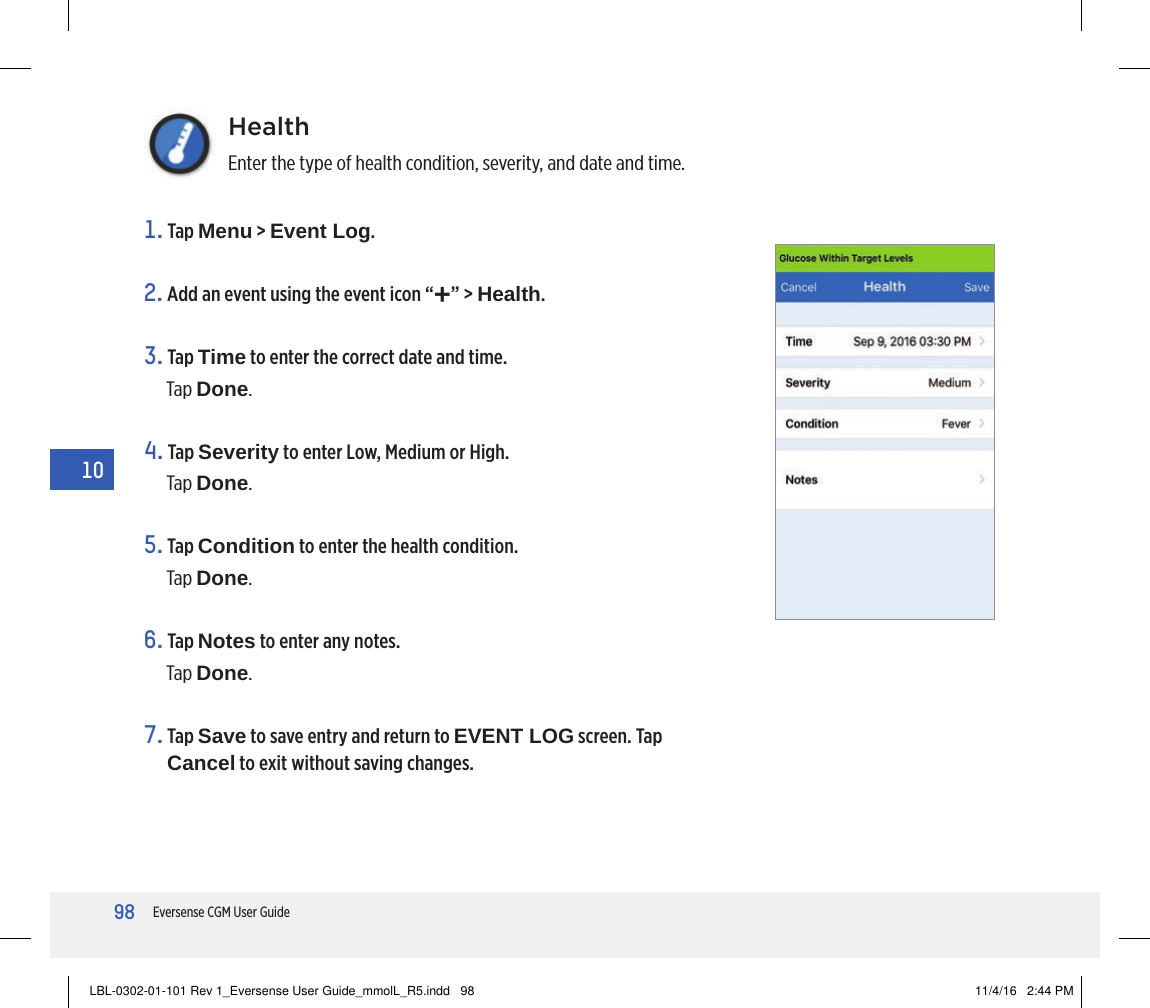Tap Save in the Health screen
The image size is (1150, 1008).
(x=976, y=288)
